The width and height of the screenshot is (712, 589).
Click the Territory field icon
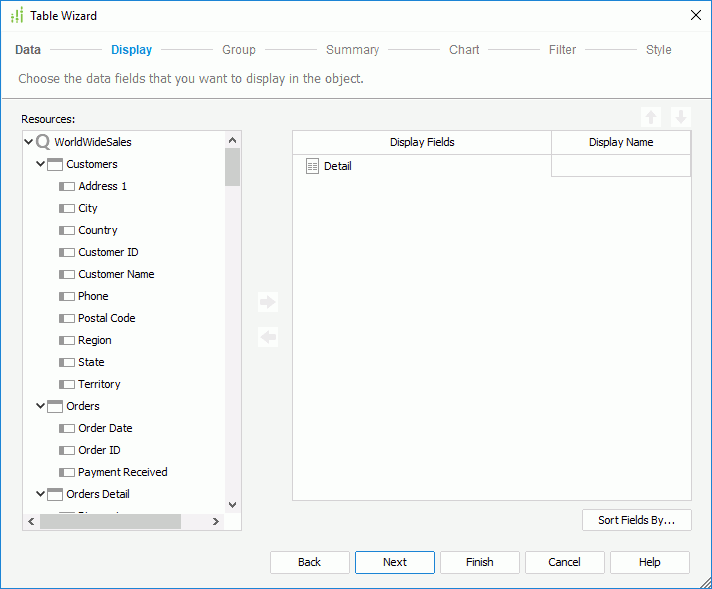pos(67,384)
